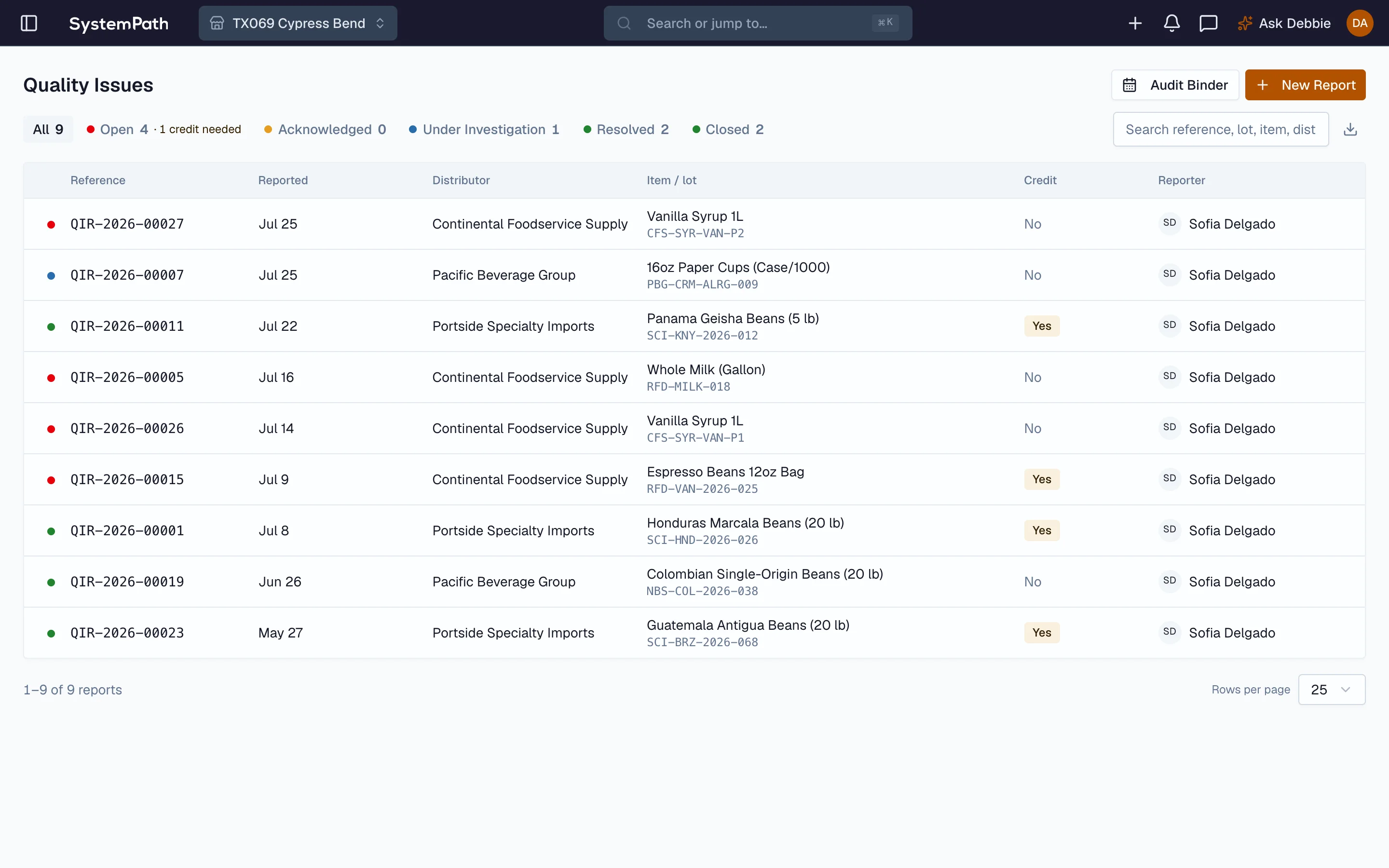1389x868 pixels.
Task: Click lot code SCI-BRZ-2026-068
Action: (702, 642)
